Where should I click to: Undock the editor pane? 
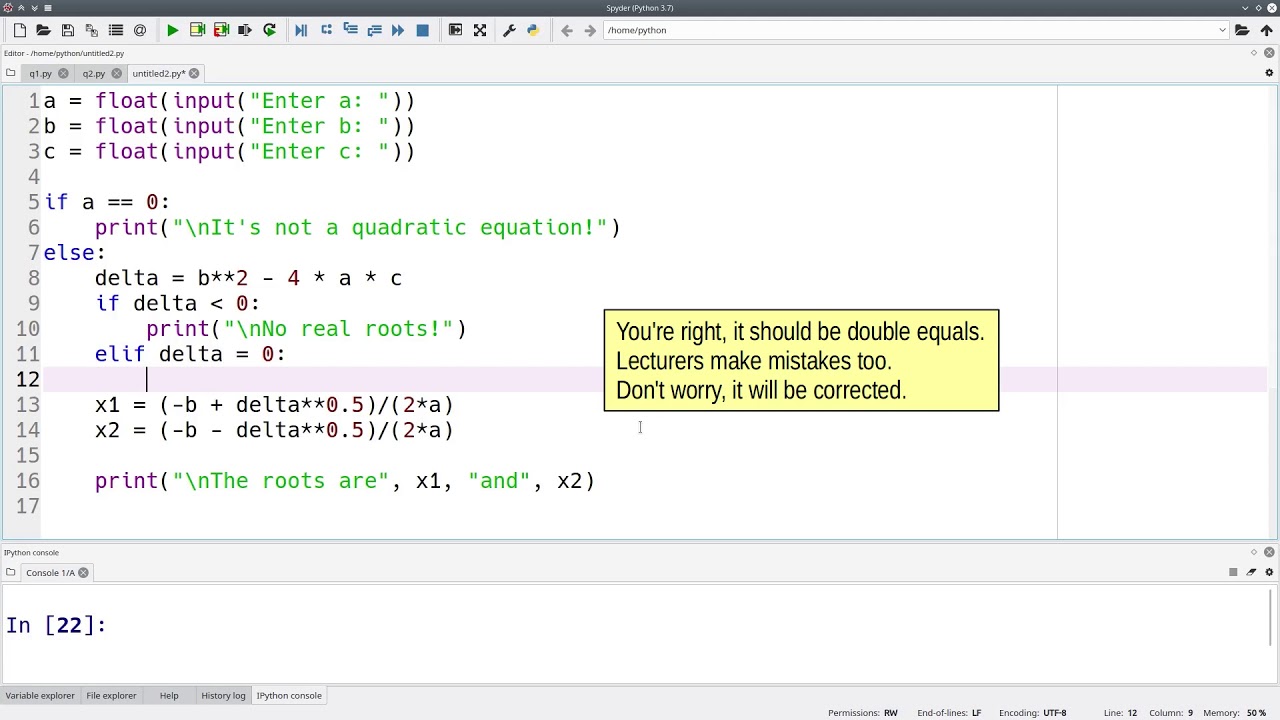coord(1254,53)
